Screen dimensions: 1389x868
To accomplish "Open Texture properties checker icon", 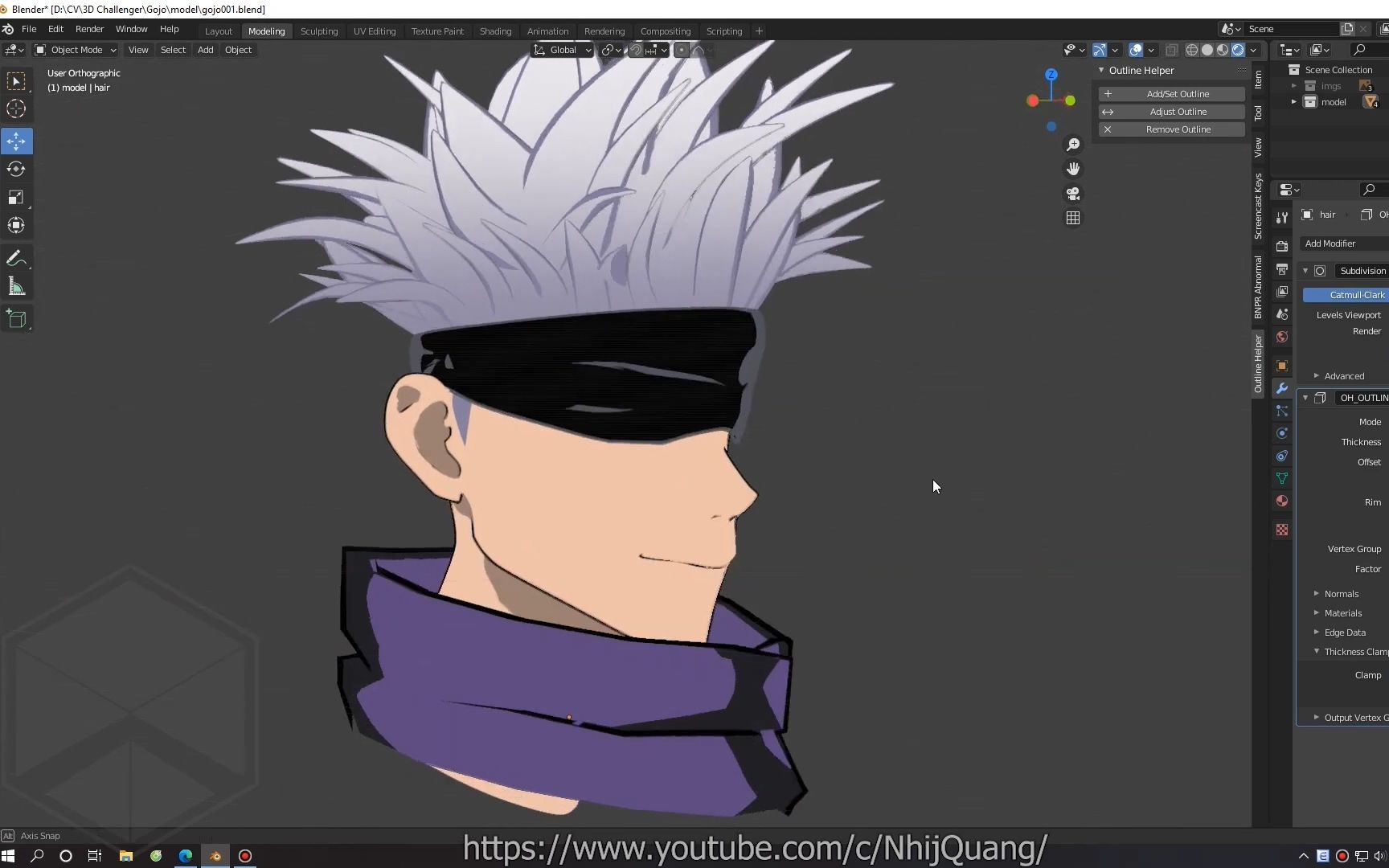I will tap(1282, 530).
